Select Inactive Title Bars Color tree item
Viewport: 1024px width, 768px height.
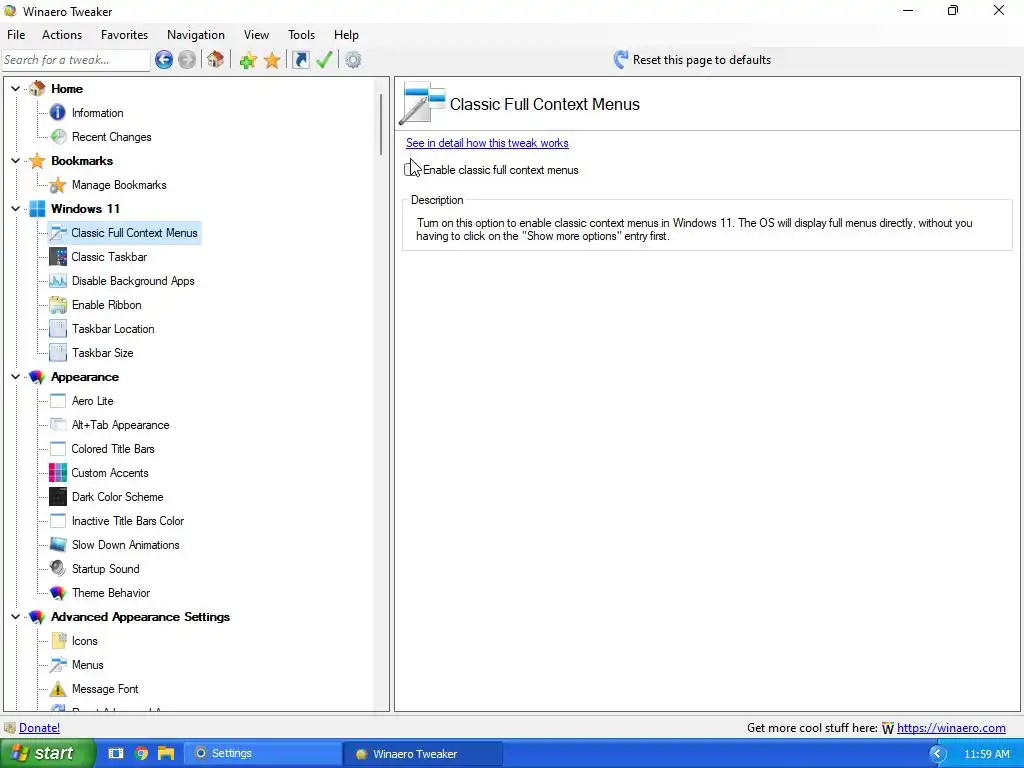(128, 521)
